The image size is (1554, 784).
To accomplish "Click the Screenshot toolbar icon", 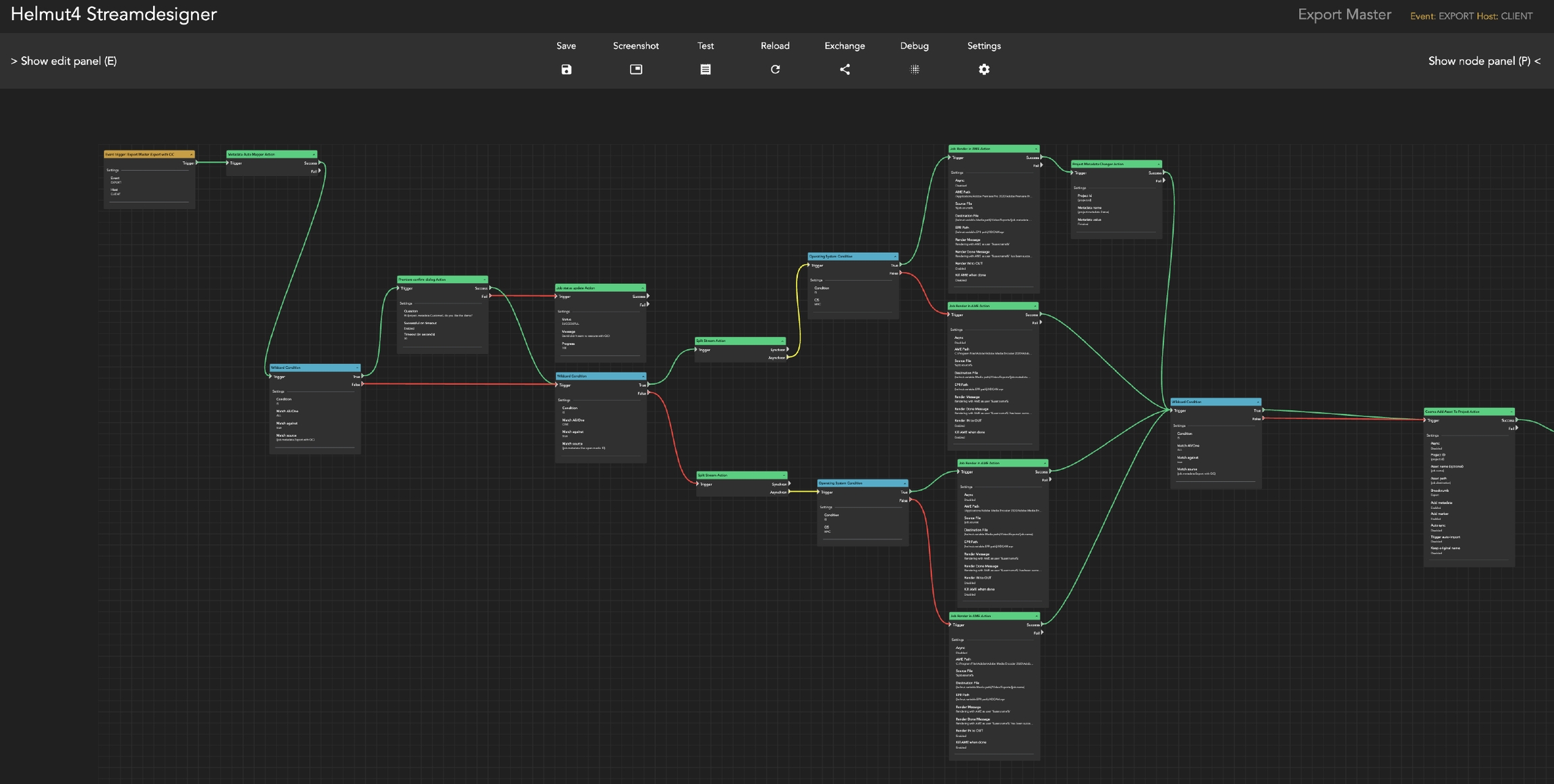I will point(635,69).
